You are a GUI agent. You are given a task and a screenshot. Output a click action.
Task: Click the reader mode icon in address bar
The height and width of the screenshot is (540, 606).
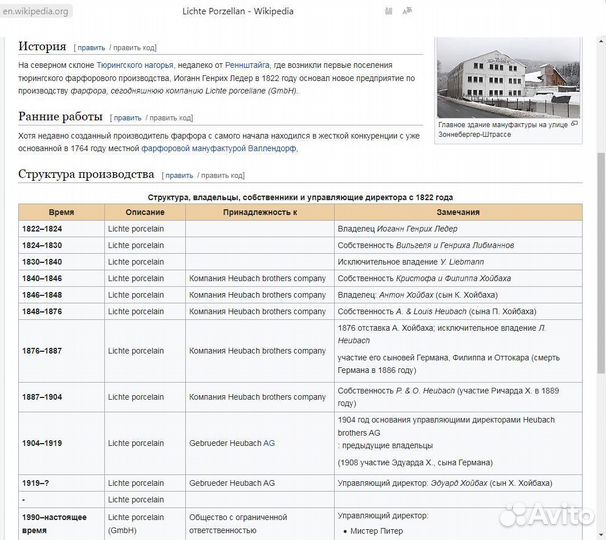389,12
